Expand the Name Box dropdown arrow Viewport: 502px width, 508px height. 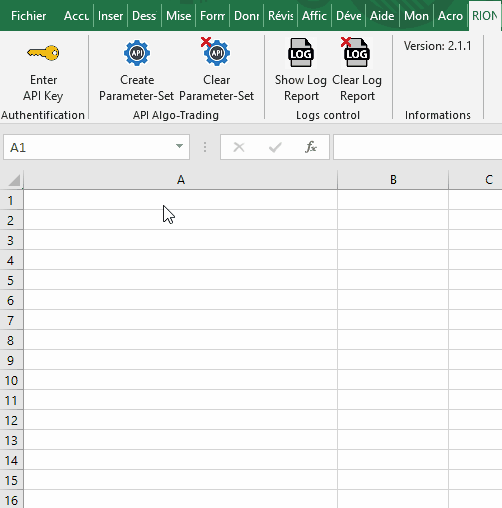click(x=179, y=146)
